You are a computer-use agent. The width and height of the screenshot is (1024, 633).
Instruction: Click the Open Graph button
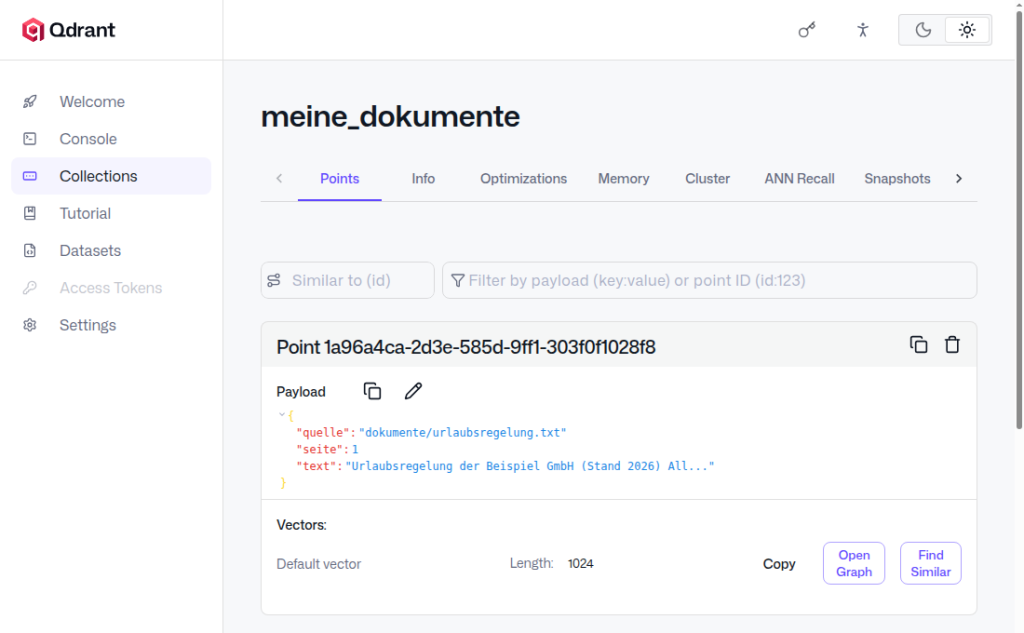click(x=854, y=563)
